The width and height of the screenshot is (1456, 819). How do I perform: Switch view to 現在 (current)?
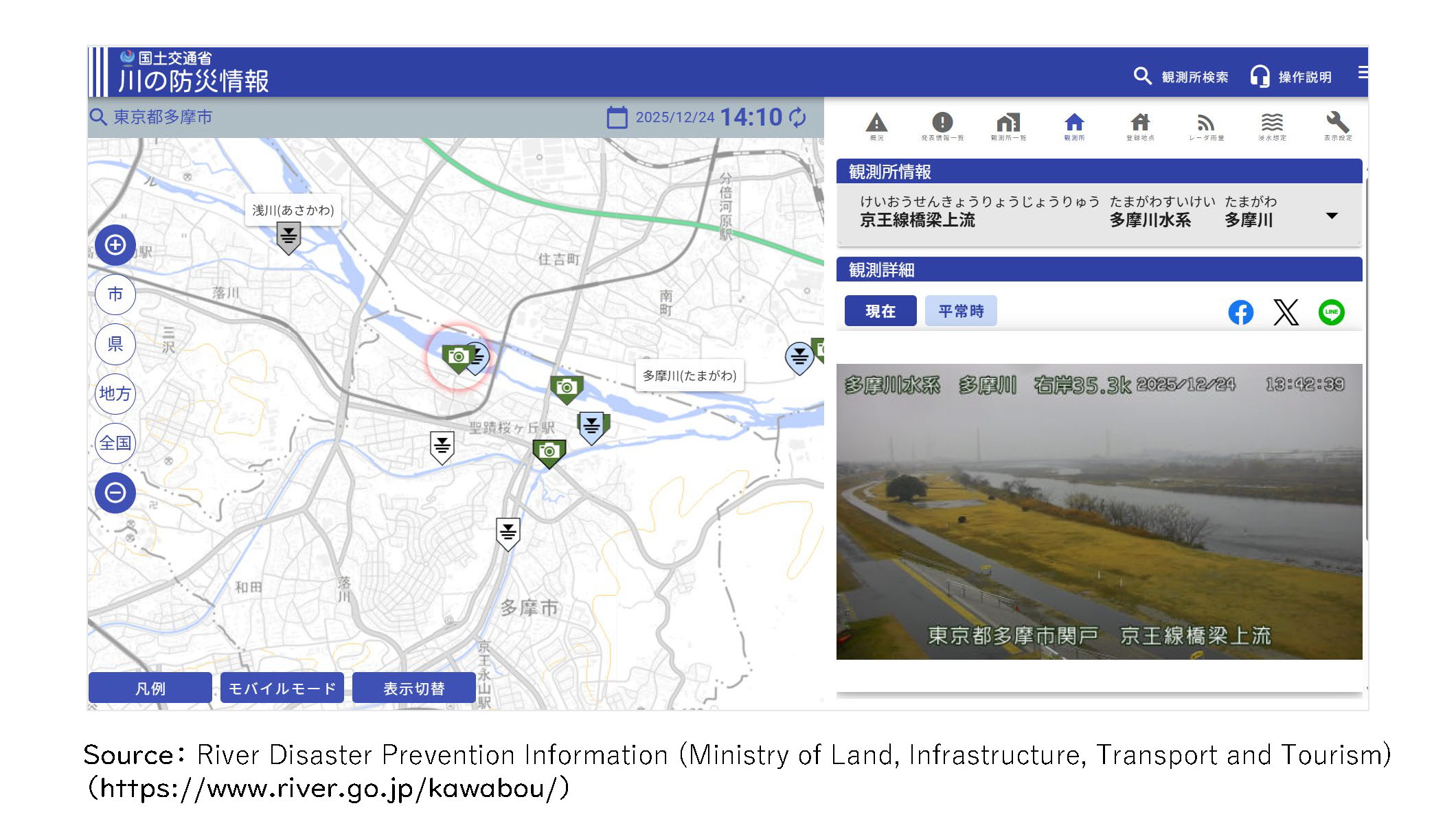(880, 311)
